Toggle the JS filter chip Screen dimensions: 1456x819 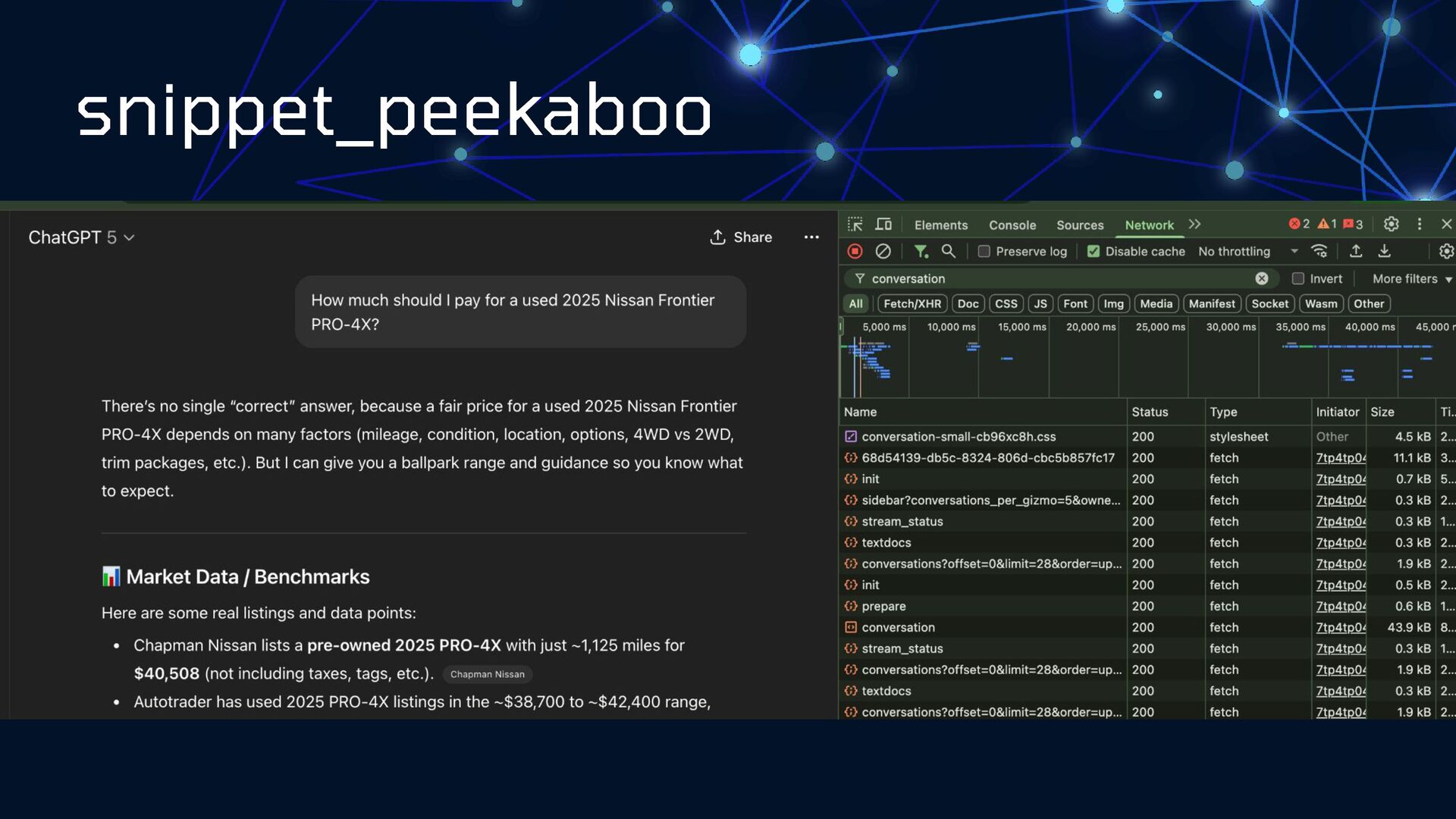click(1040, 303)
